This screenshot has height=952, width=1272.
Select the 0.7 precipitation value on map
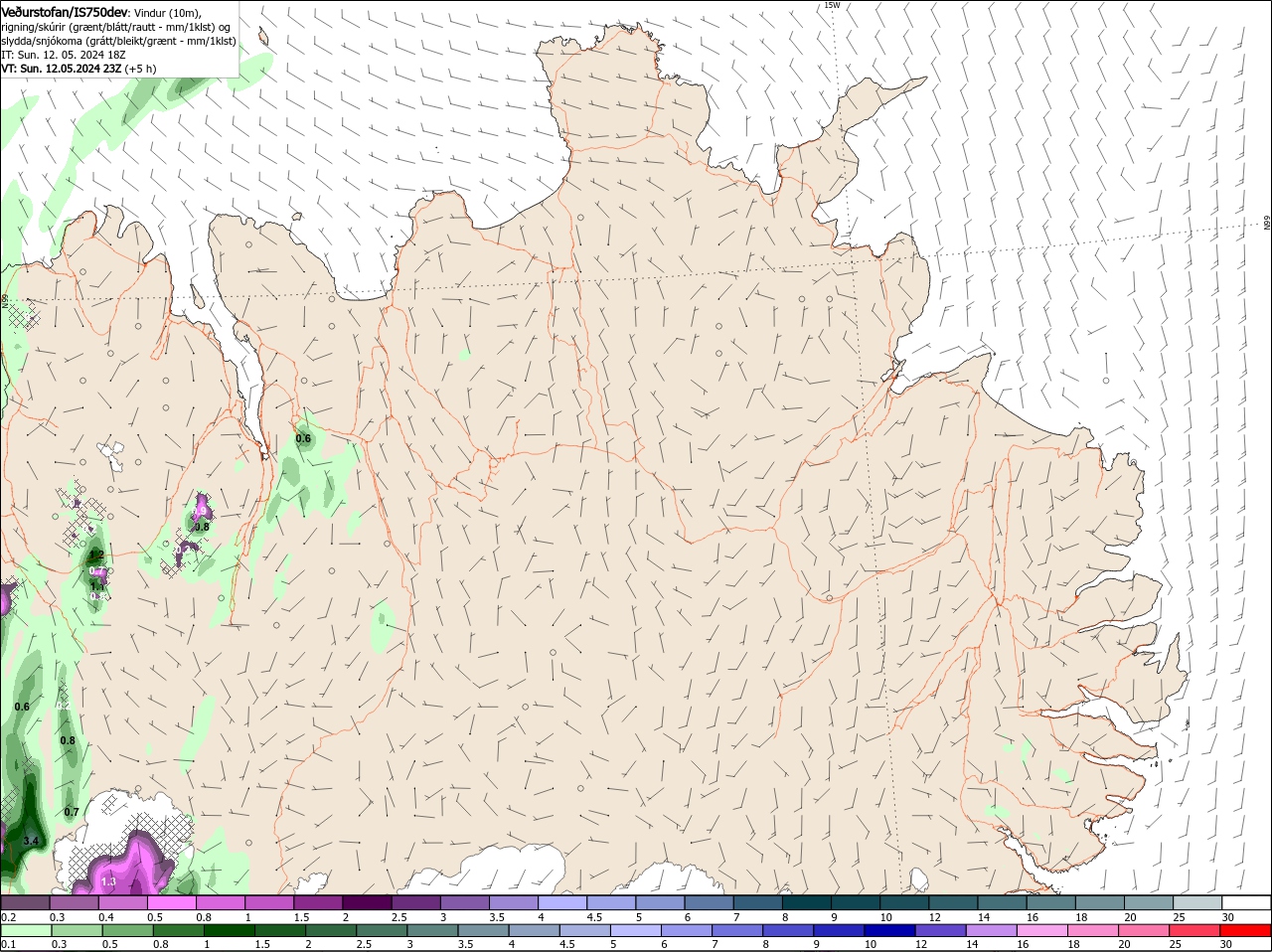tap(72, 812)
